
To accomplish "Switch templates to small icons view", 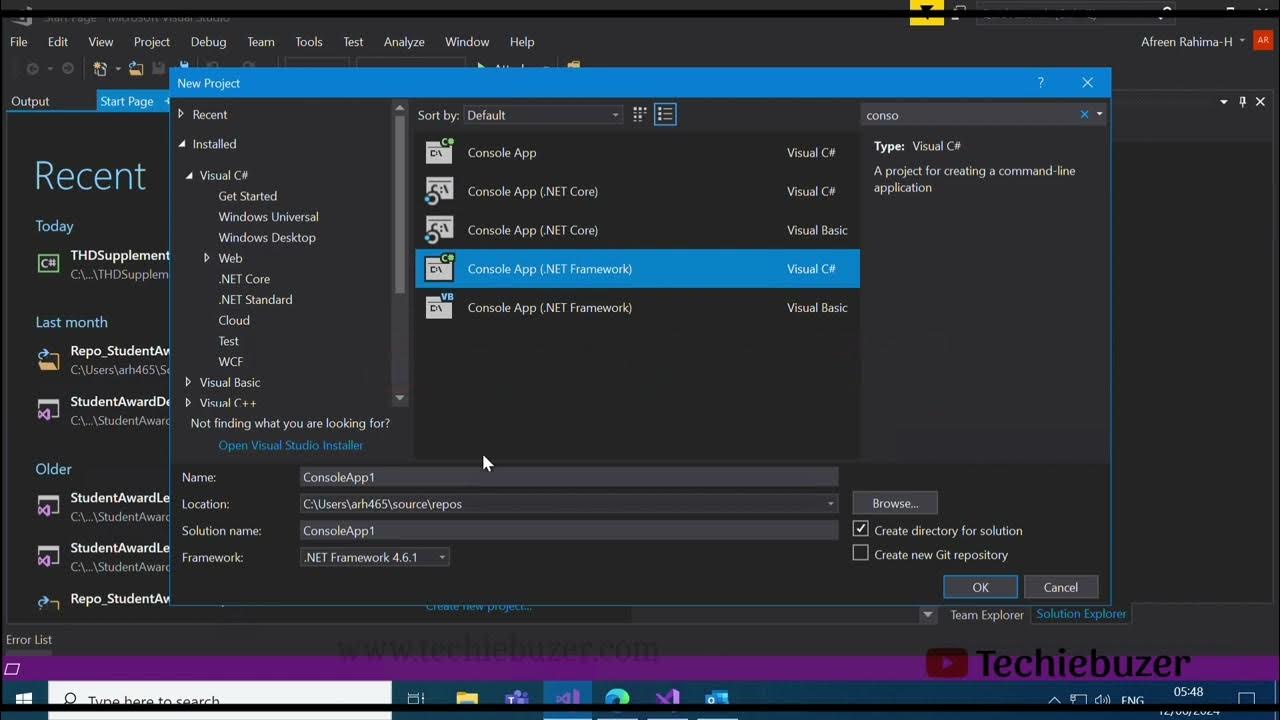I will click(x=640, y=115).
